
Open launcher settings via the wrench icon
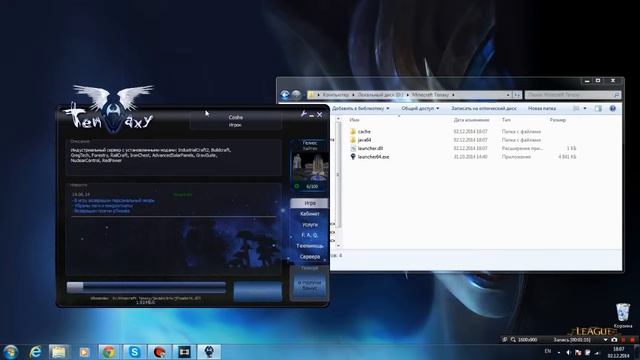coord(303,114)
